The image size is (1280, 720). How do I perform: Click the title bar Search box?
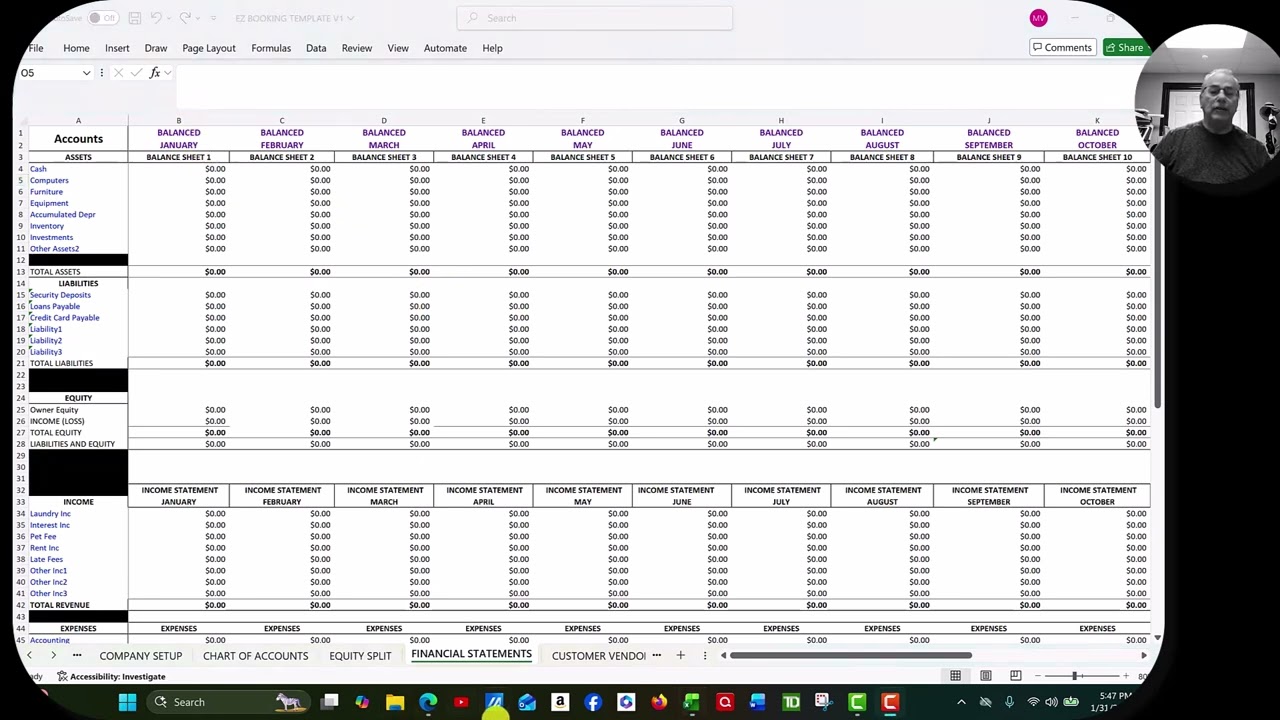(x=594, y=18)
